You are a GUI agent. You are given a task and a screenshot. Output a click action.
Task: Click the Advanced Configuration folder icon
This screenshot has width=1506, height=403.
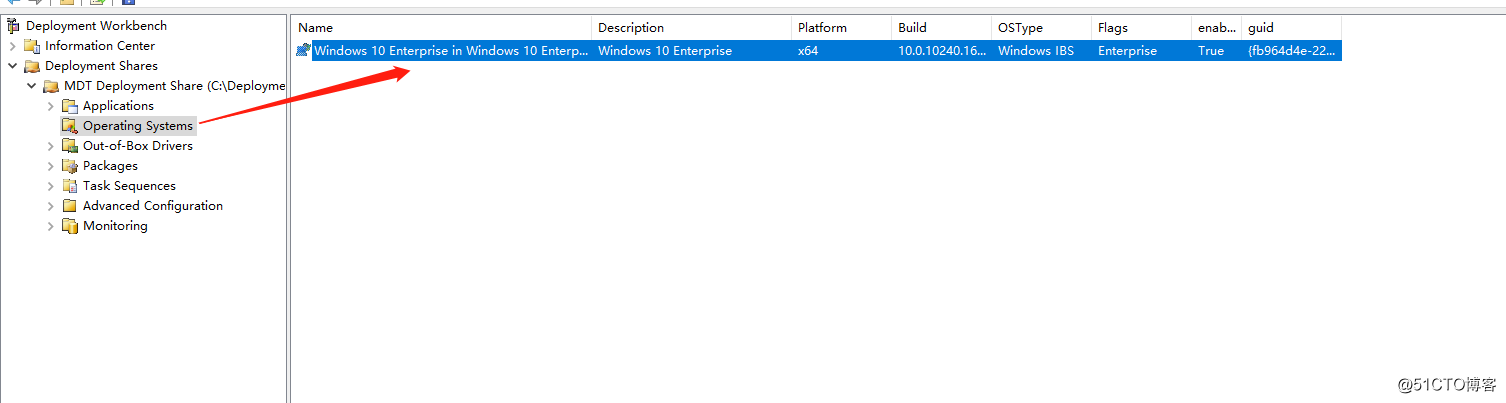tap(70, 206)
